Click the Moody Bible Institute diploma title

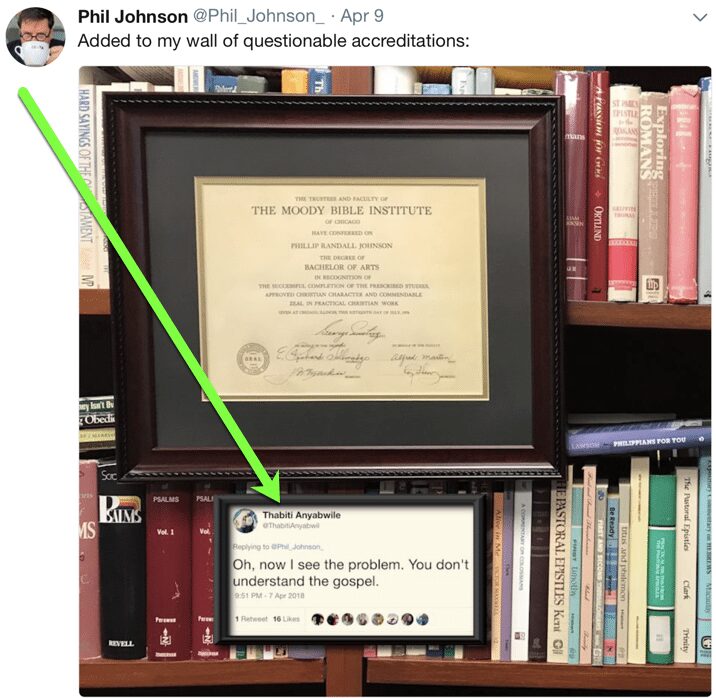click(x=341, y=210)
